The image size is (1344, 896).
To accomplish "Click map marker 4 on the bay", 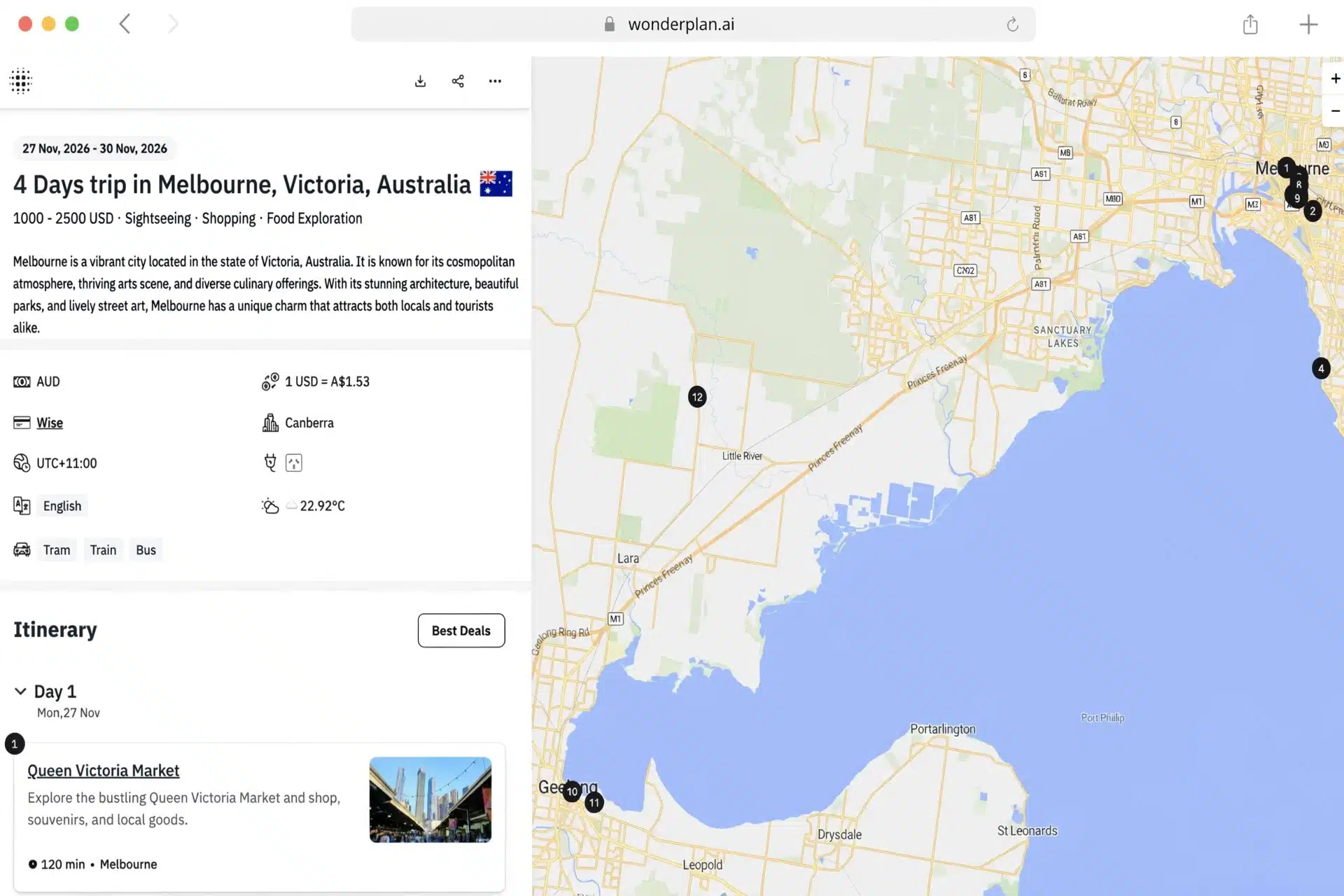I will (x=1321, y=368).
